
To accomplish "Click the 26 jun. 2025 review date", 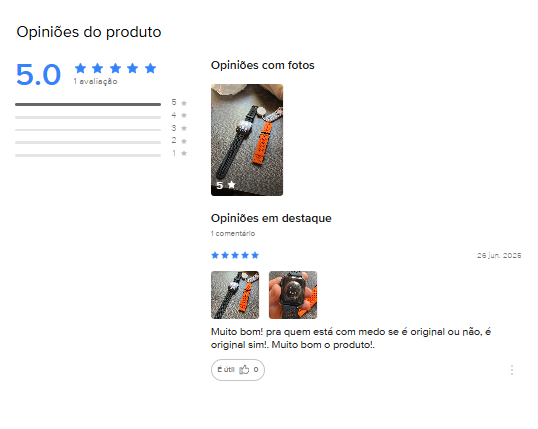I will (499, 255).
